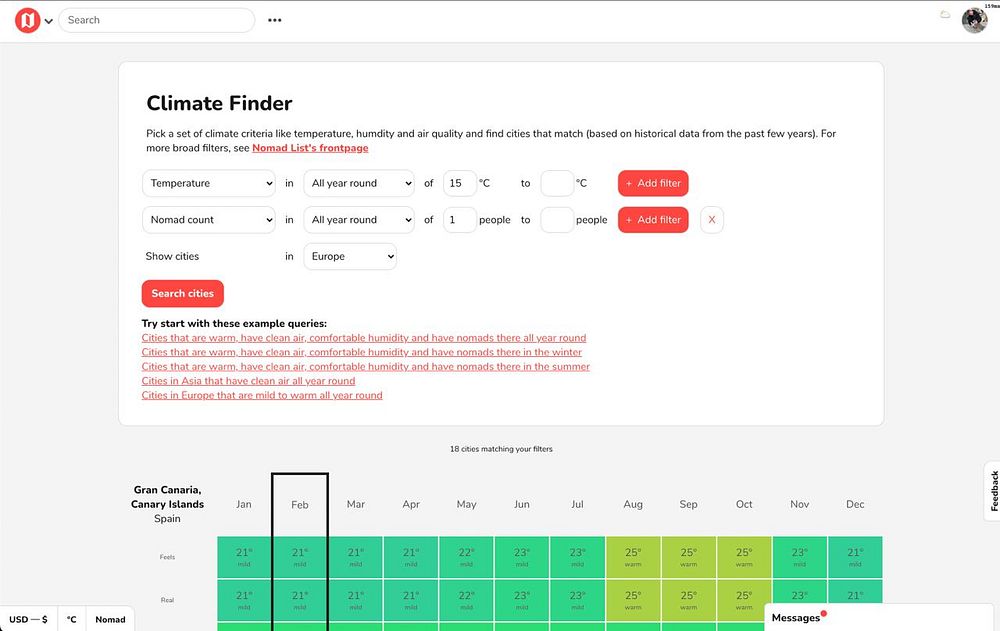The height and width of the screenshot is (631, 1000).
Task: Open the three-dot more menu
Action: click(275, 20)
